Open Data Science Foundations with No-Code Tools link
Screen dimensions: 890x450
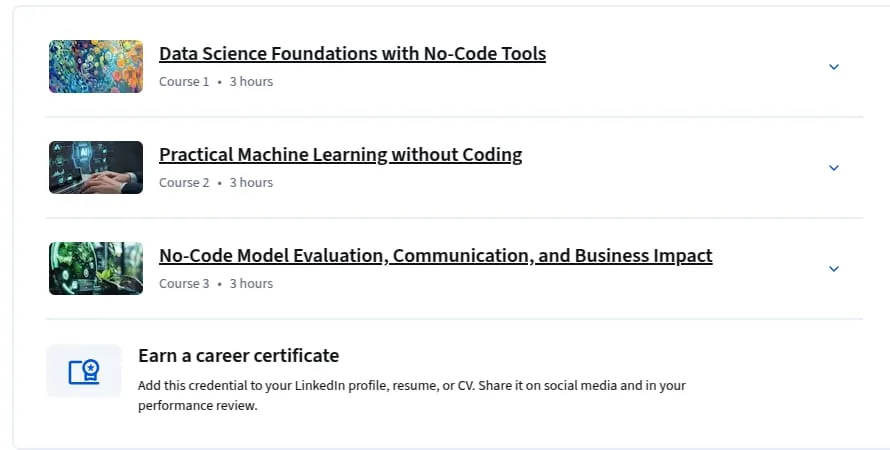click(352, 53)
